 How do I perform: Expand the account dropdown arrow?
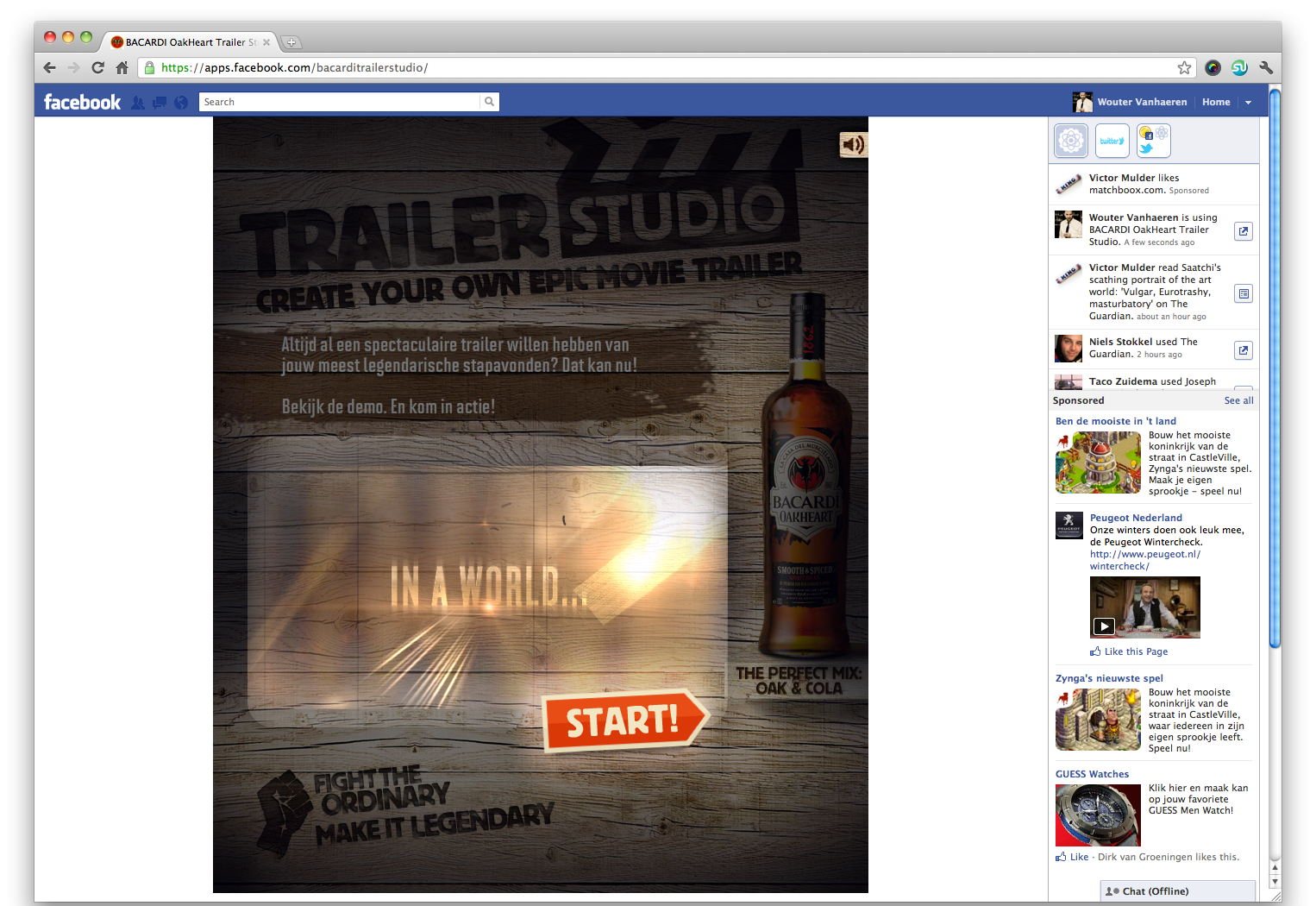1248,102
